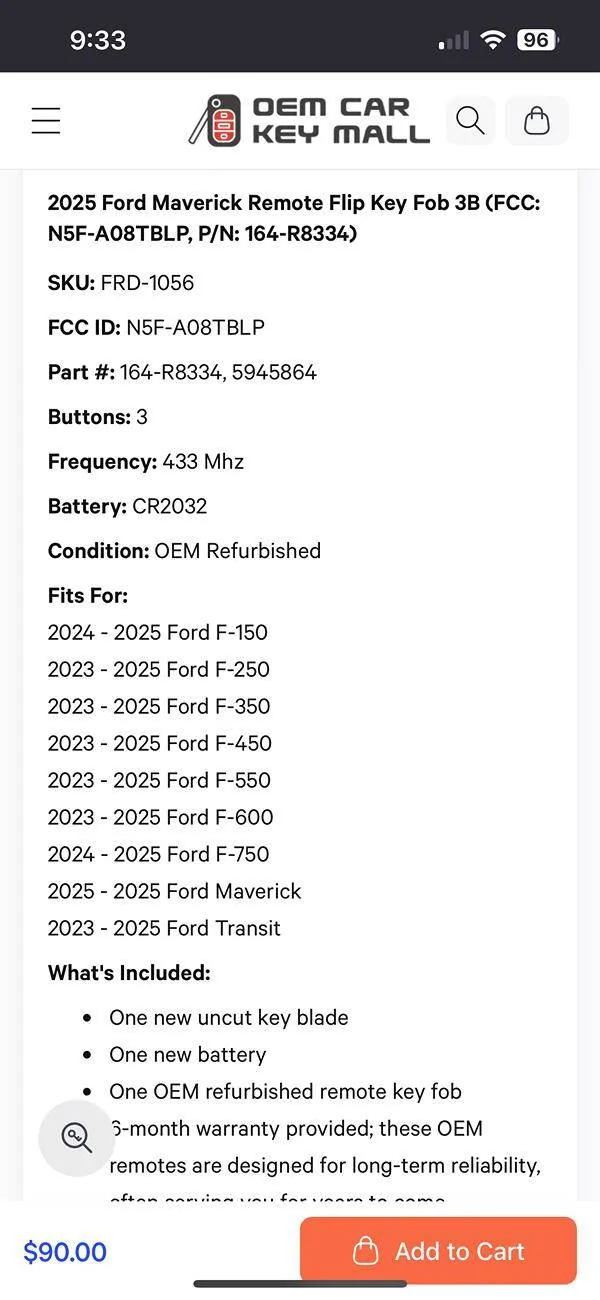Check the Wi-Fi status icon
Viewport: 600px width, 1300px height.
[x=492, y=40]
